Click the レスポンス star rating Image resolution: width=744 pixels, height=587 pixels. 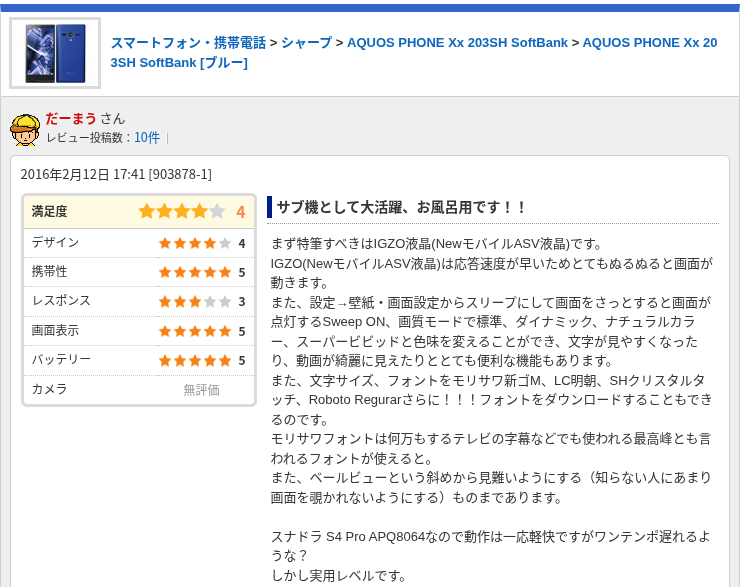point(195,302)
